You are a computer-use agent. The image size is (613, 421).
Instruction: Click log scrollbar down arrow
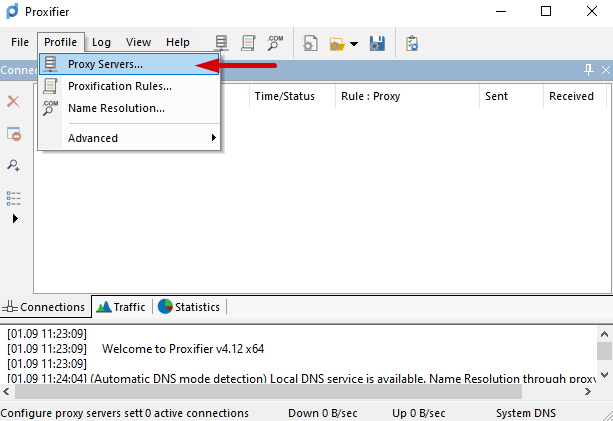[604, 375]
